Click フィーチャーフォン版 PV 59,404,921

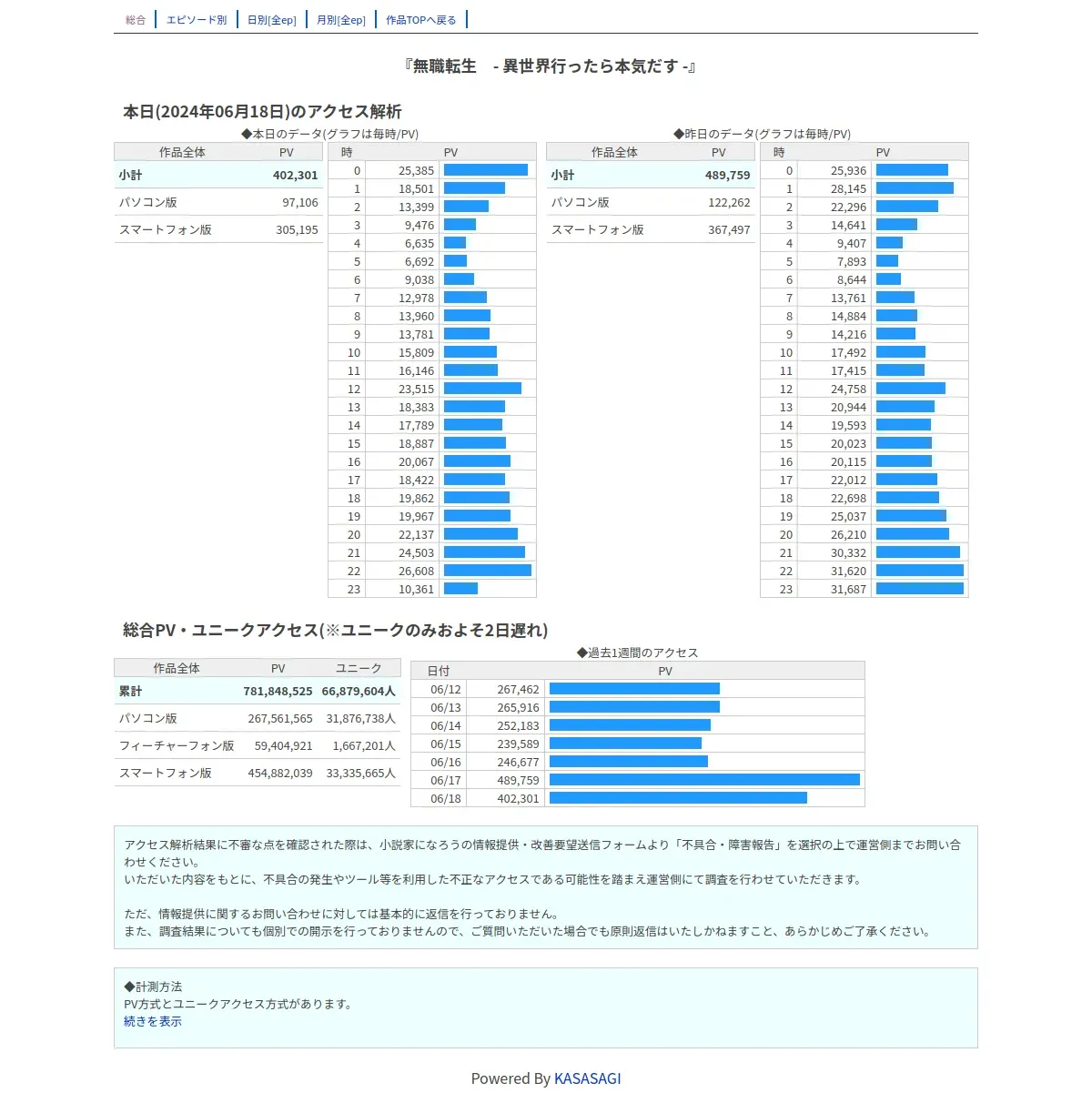[283, 745]
